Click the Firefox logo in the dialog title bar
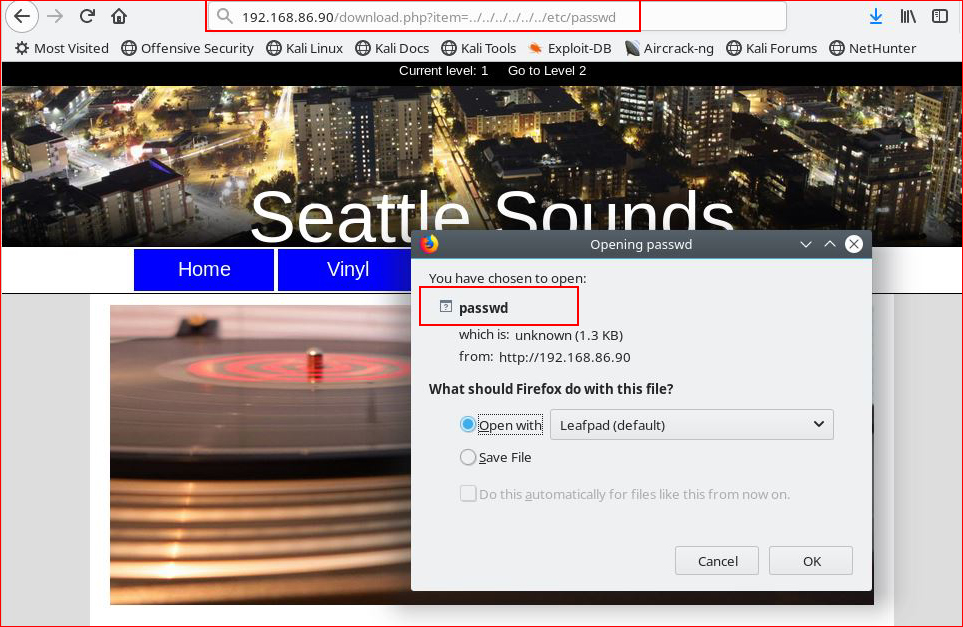Image resolution: width=963 pixels, height=627 pixels. tap(429, 244)
